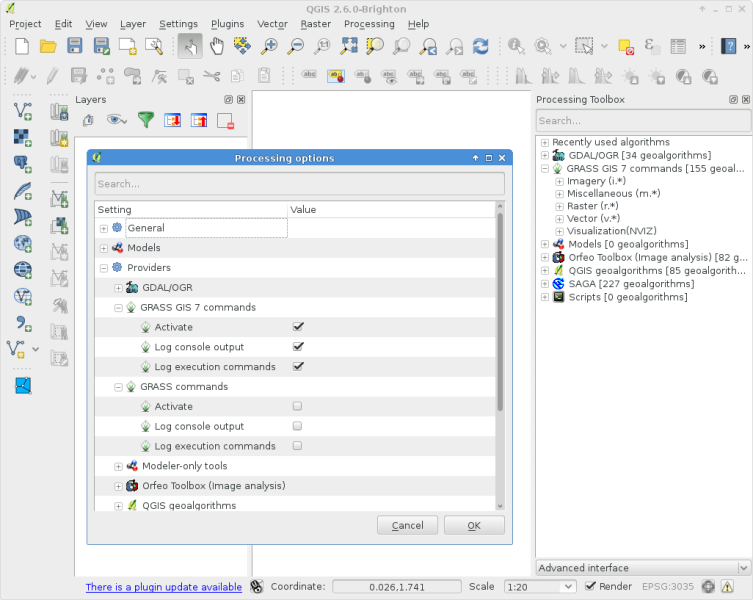The height and width of the screenshot is (600, 753).
Task: Expand Raster (r.*) in Processing Toolbox
Action: click(x=559, y=207)
